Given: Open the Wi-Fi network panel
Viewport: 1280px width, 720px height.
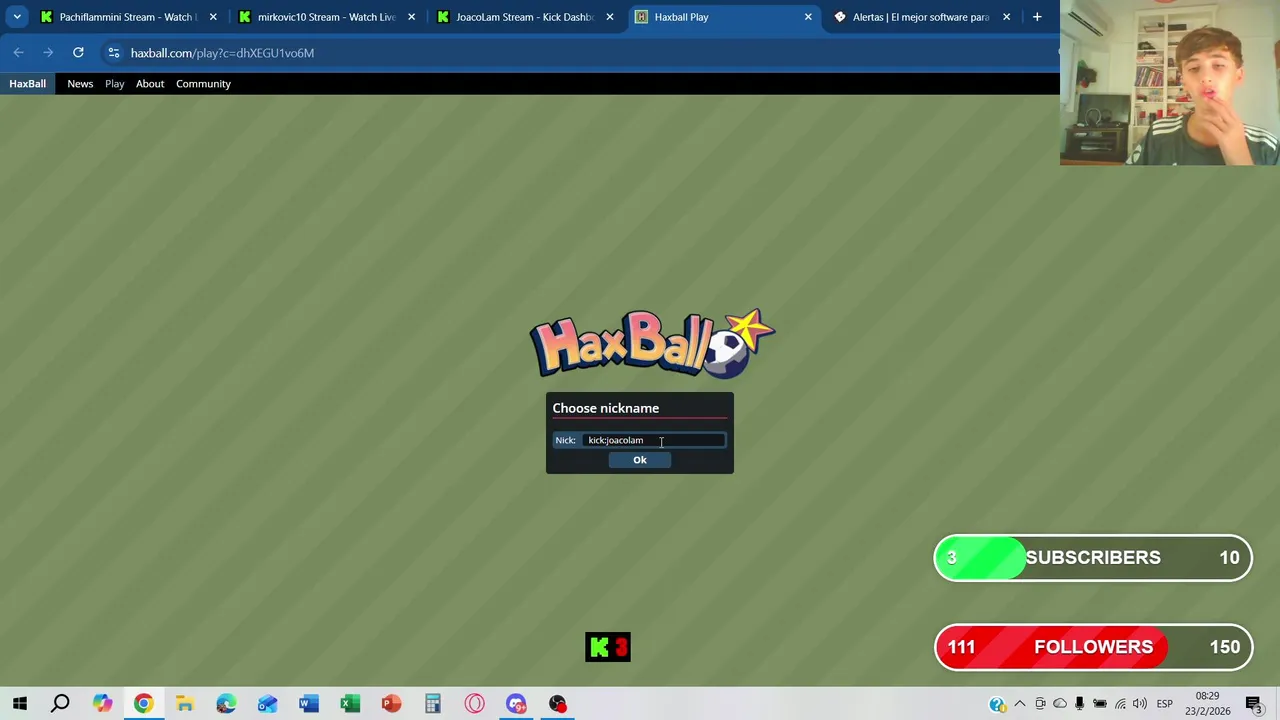Looking at the screenshot, I should [1120, 704].
